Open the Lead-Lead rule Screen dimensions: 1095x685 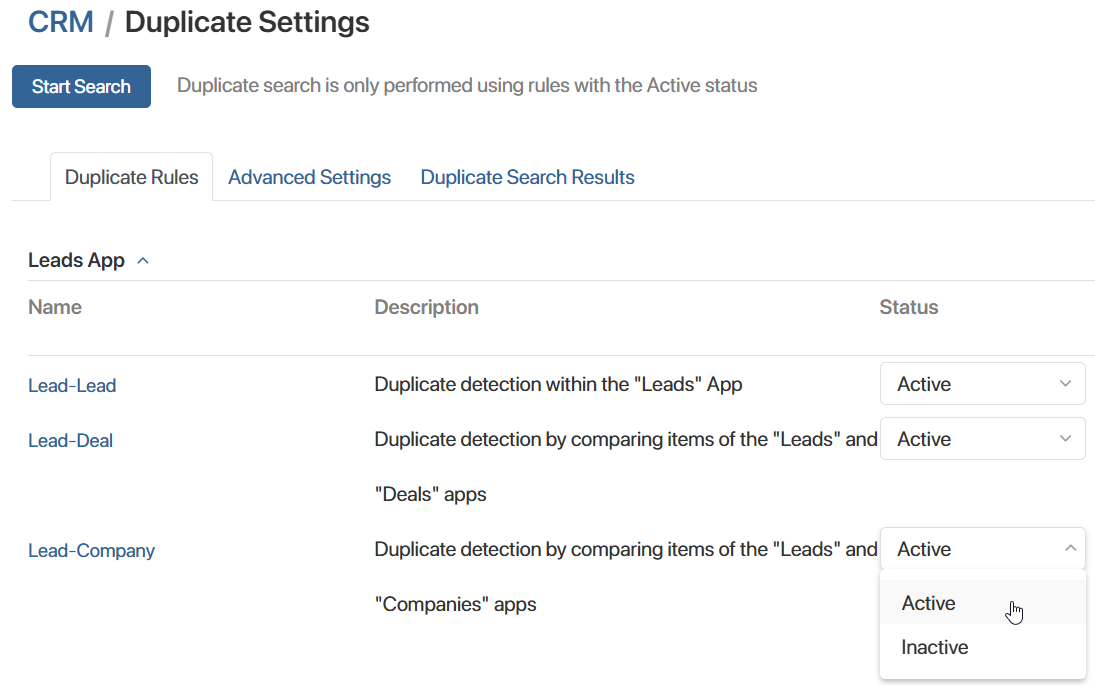[x=72, y=384]
